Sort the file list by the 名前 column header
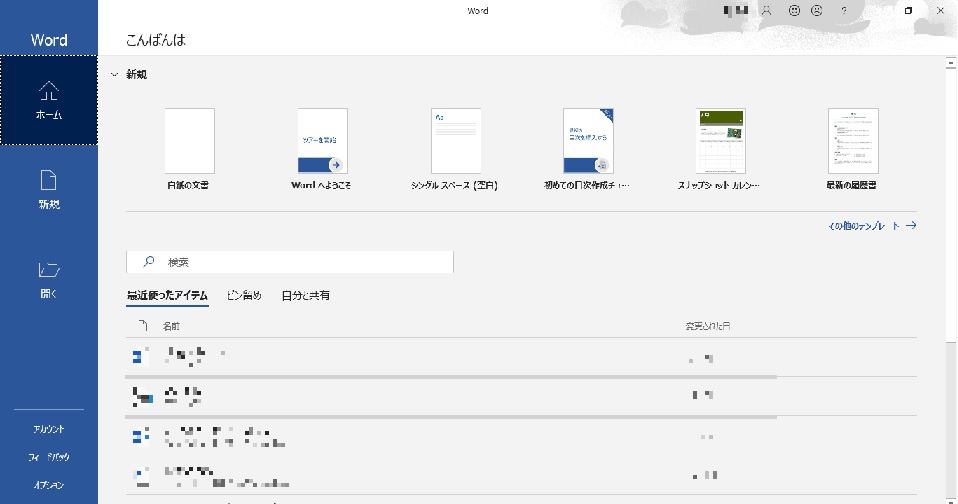The width and height of the screenshot is (958, 504). [x=171, y=326]
